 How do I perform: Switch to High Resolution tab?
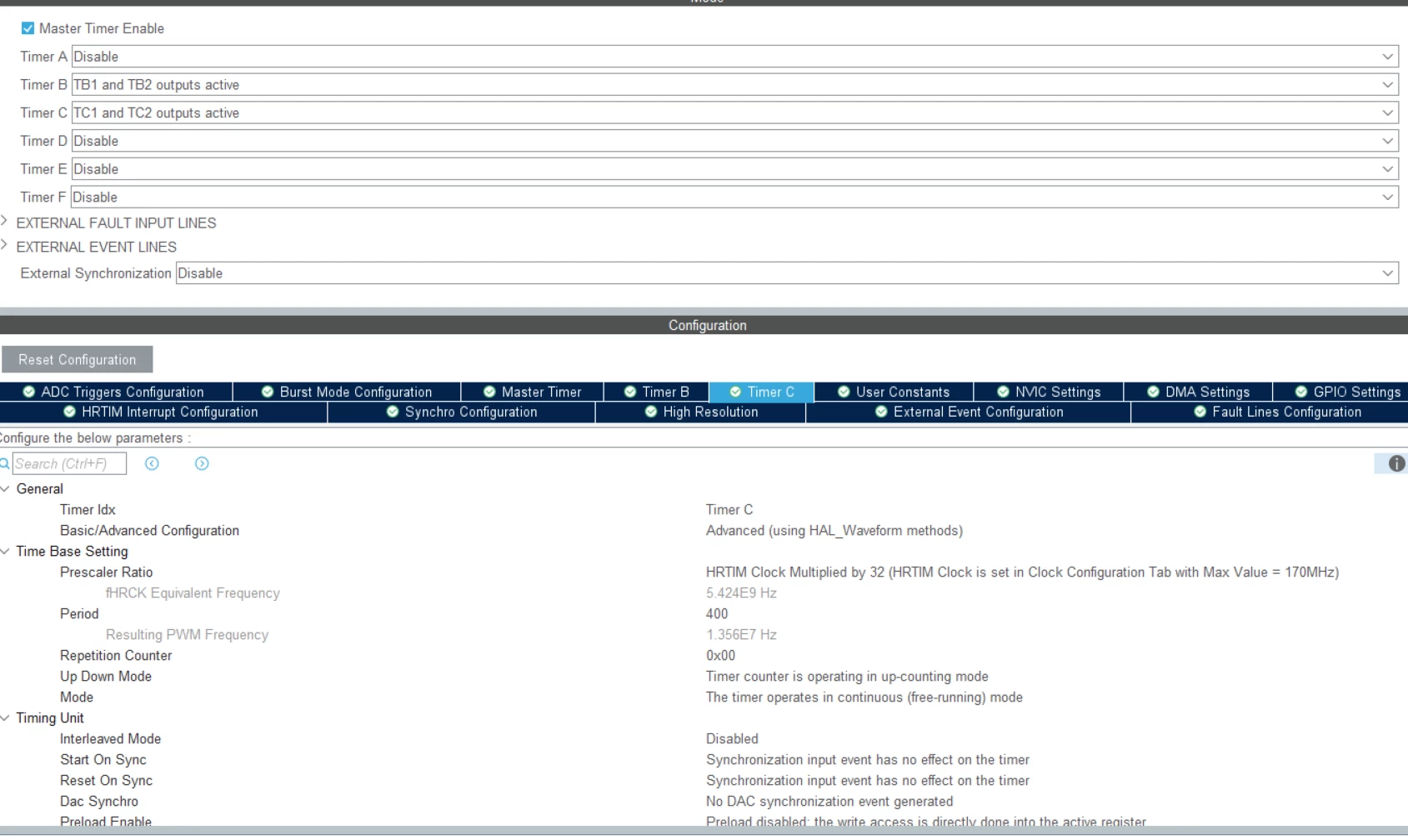coord(701,412)
